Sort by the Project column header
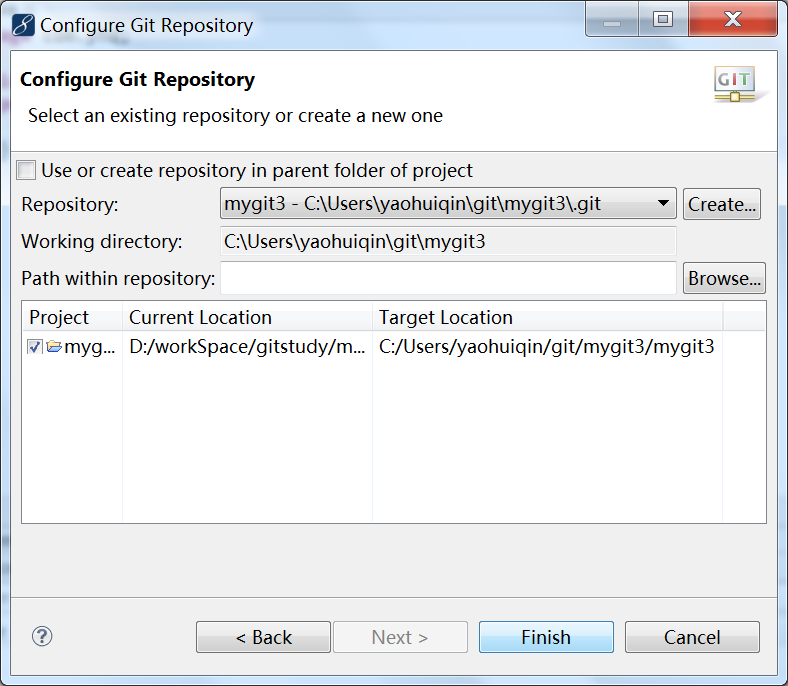 coord(72,317)
